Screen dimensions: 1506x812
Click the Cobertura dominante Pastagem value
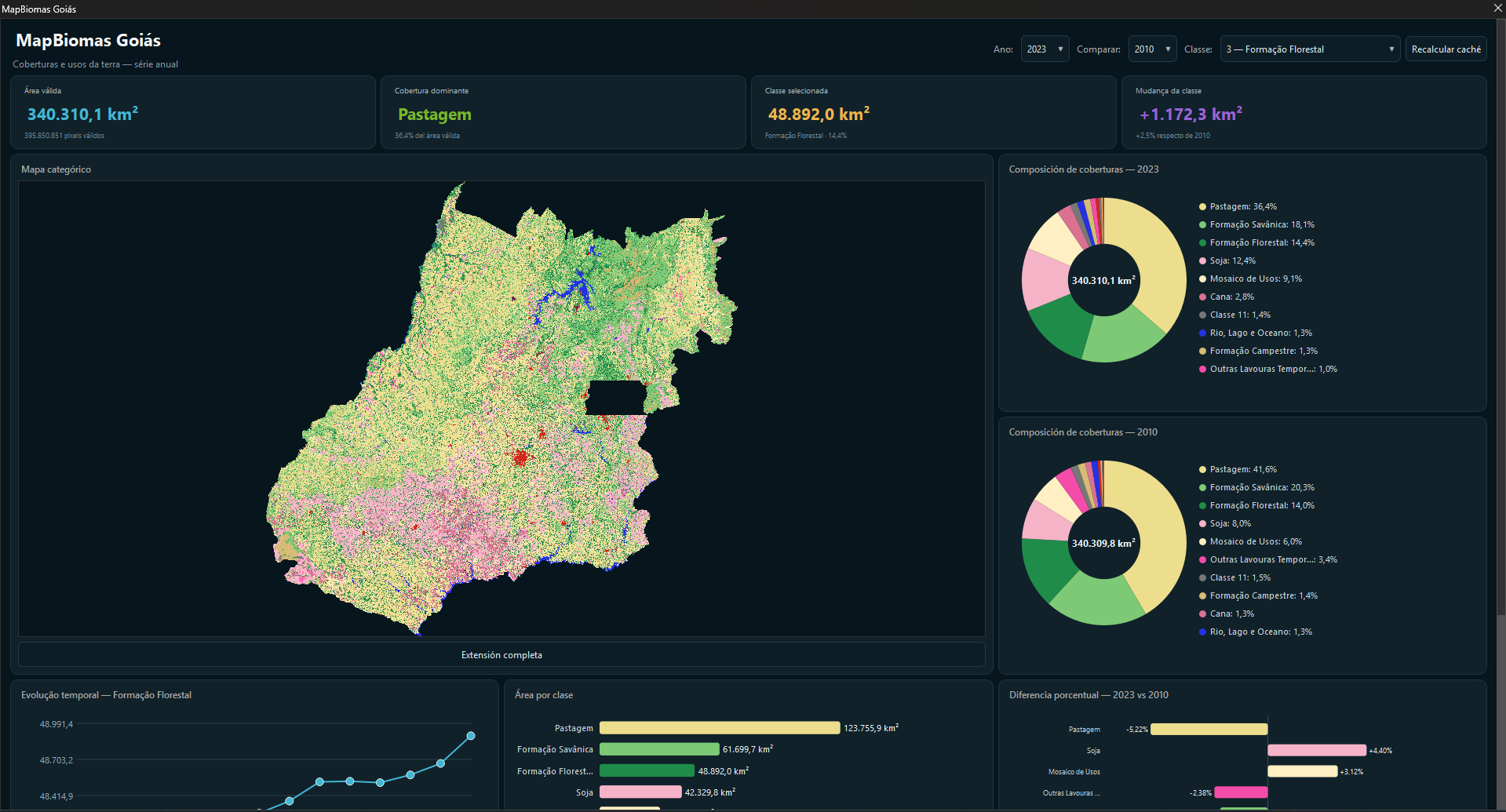[x=434, y=115]
